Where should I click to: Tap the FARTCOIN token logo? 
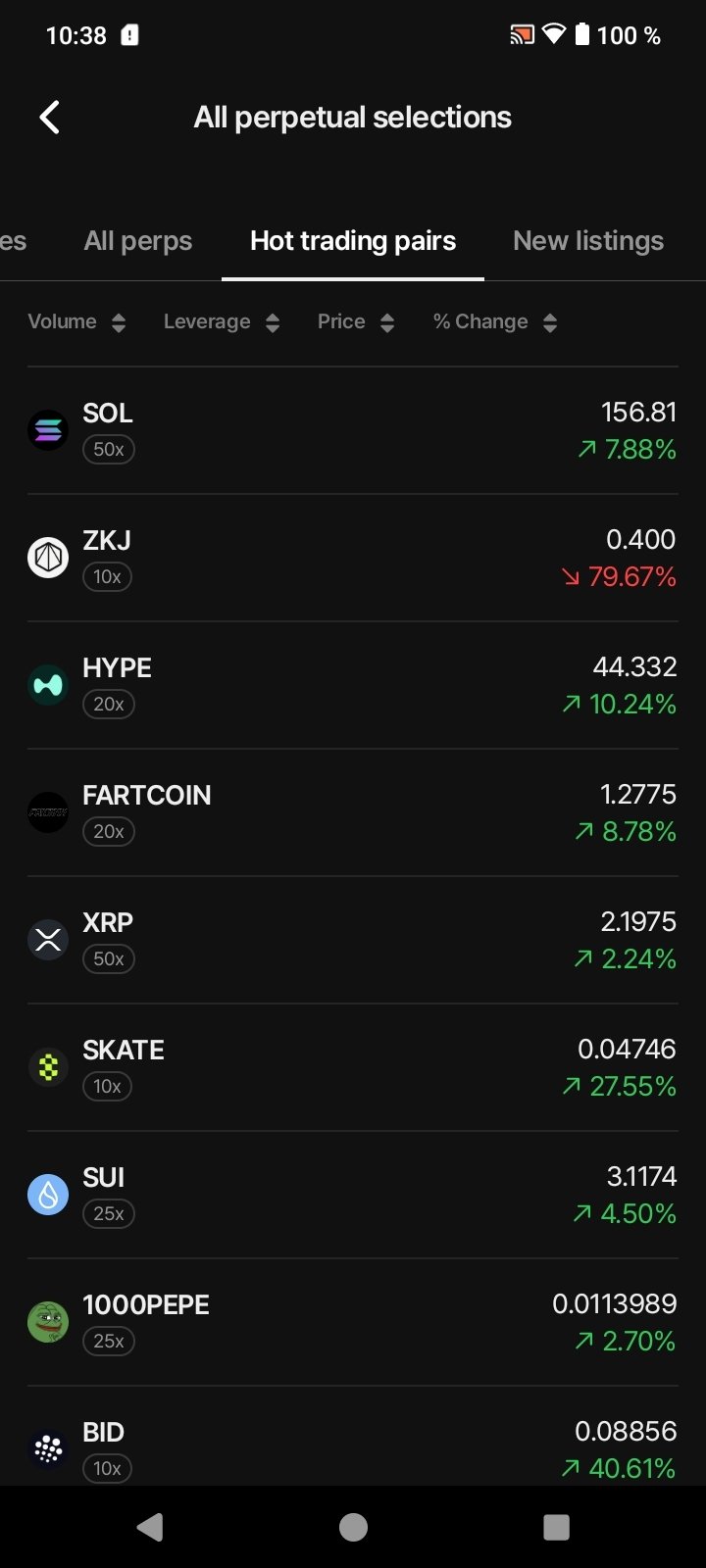coord(48,812)
